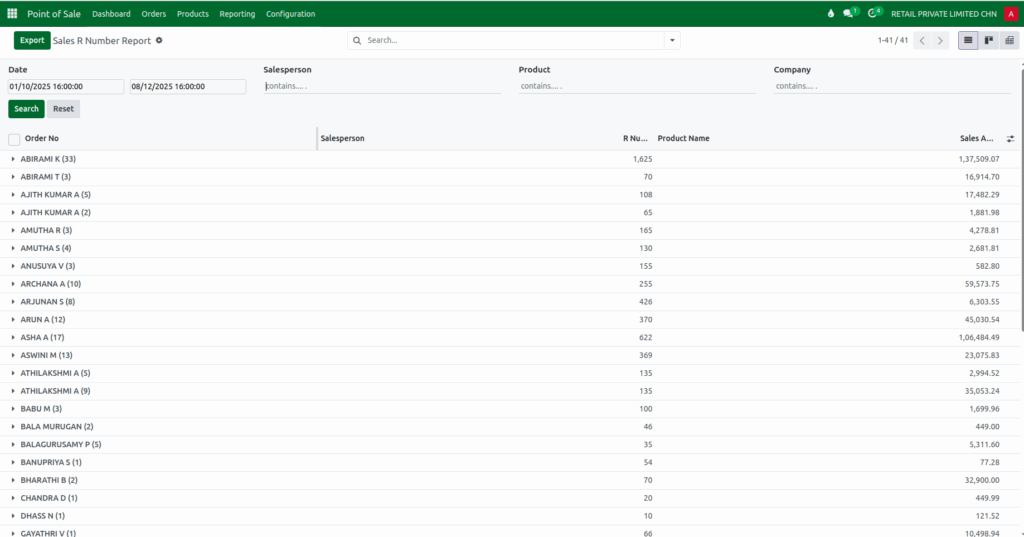Viewport: 1024px width, 537px height.
Task: Go to next page of records
Action: pos(940,41)
